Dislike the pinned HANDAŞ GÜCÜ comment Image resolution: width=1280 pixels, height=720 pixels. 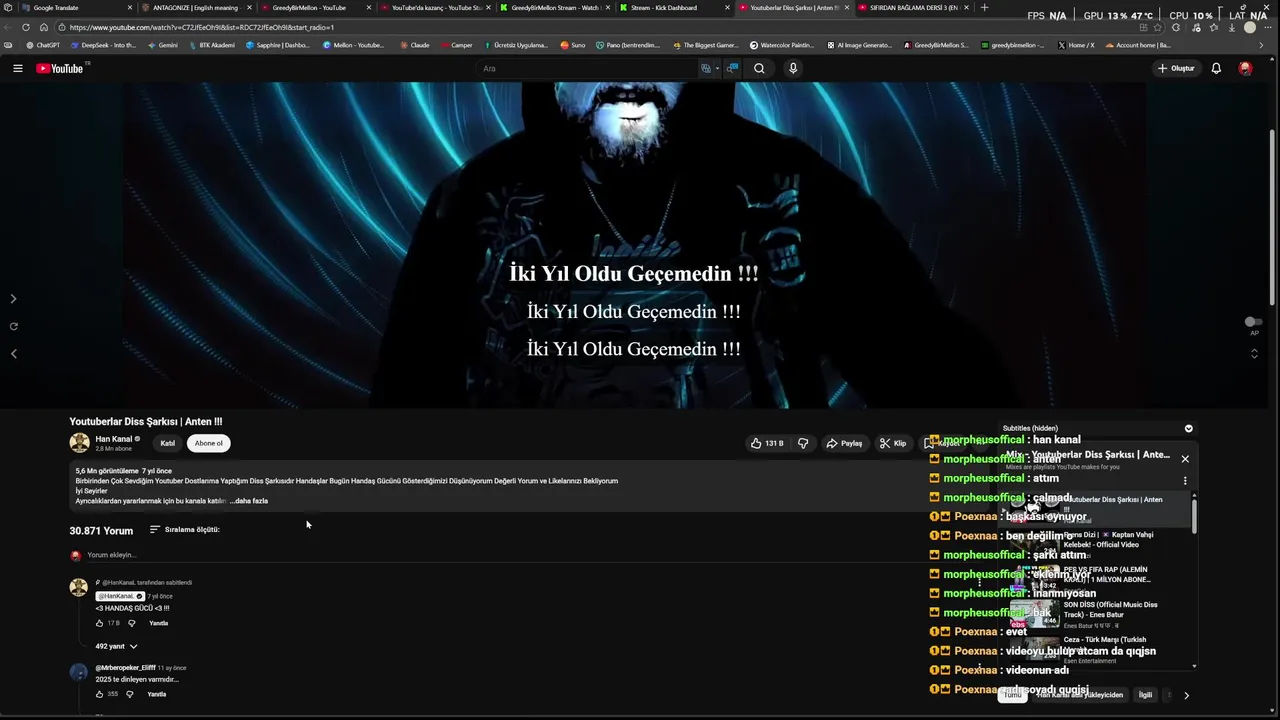[131, 623]
